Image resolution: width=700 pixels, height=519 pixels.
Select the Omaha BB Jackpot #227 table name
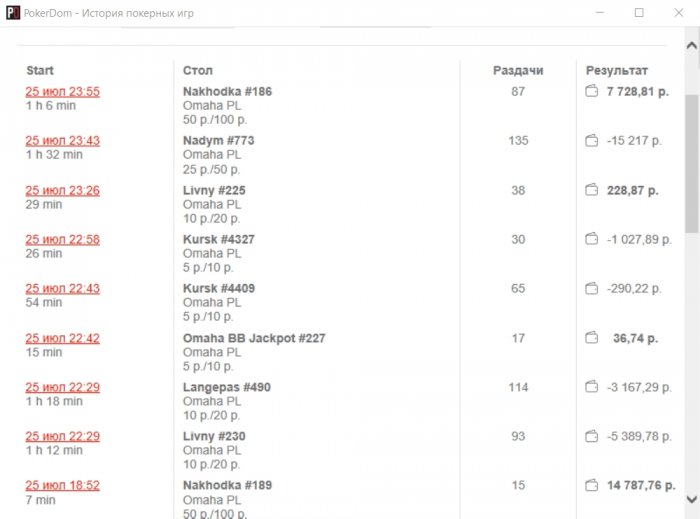[x=254, y=338]
